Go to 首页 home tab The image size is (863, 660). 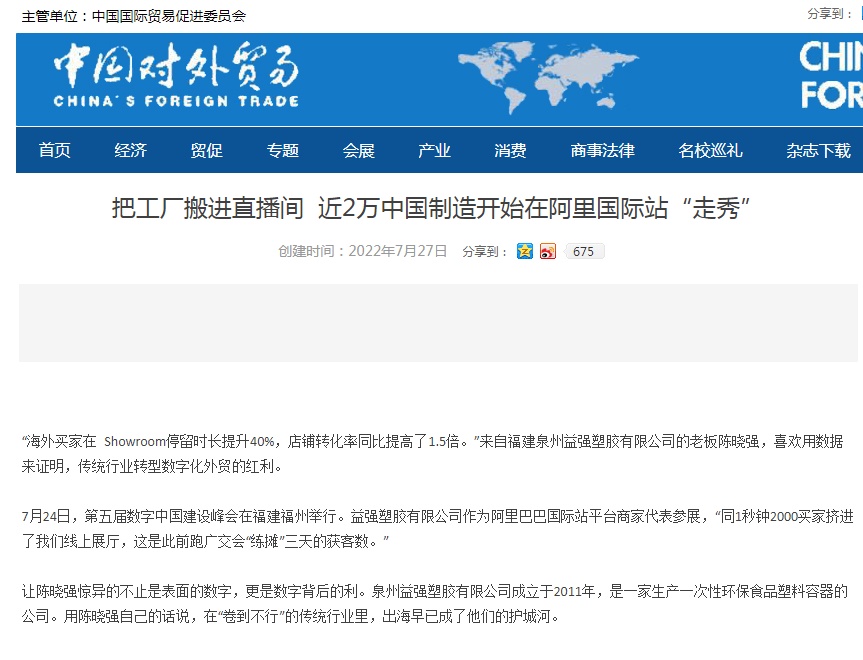coord(55,151)
